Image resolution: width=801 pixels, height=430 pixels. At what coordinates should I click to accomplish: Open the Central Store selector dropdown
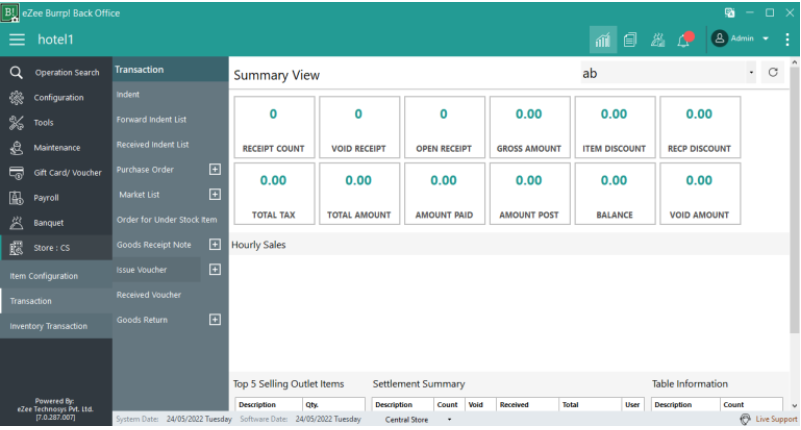[450, 420]
